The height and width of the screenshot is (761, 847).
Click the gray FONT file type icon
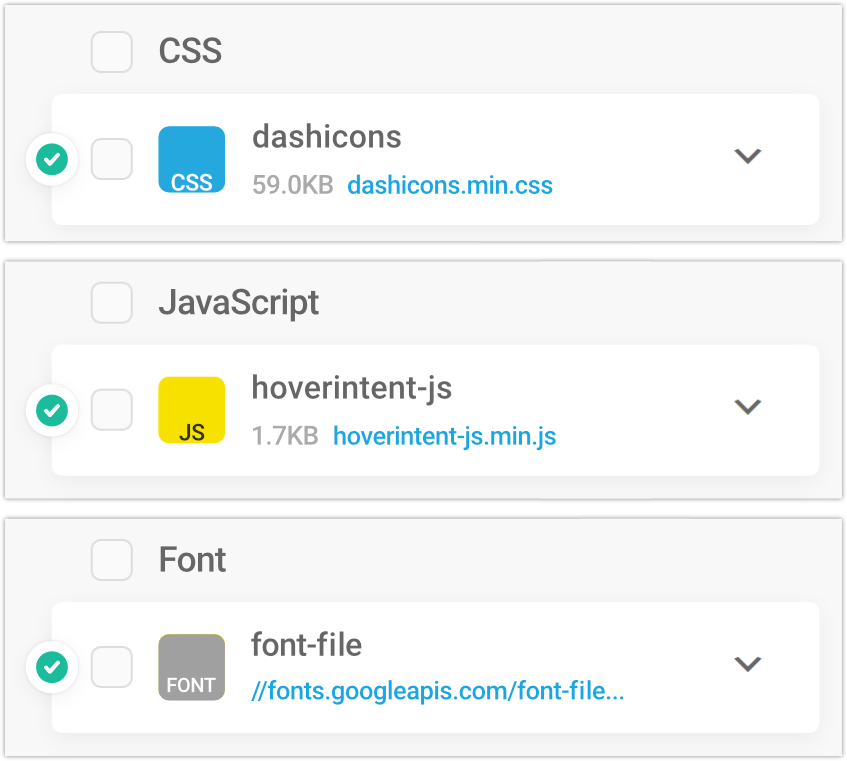tap(191, 667)
